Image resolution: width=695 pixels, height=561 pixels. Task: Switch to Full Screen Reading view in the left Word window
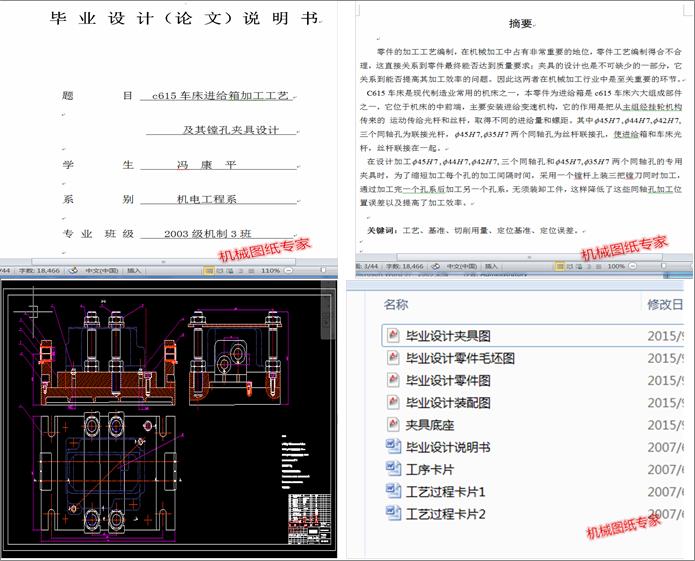click(x=220, y=270)
